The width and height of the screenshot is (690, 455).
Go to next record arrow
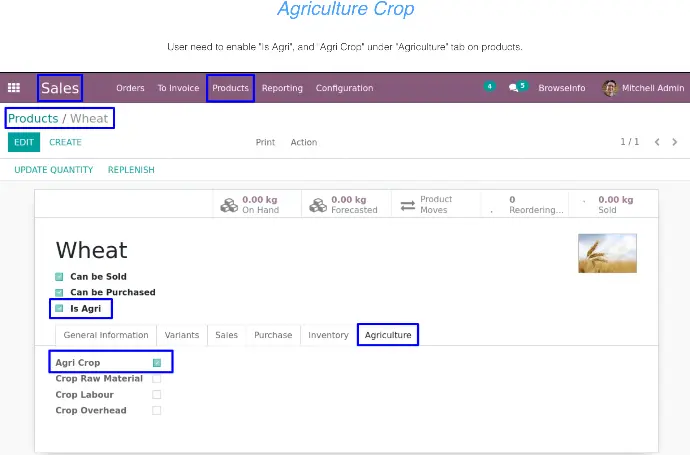point(675,142)
